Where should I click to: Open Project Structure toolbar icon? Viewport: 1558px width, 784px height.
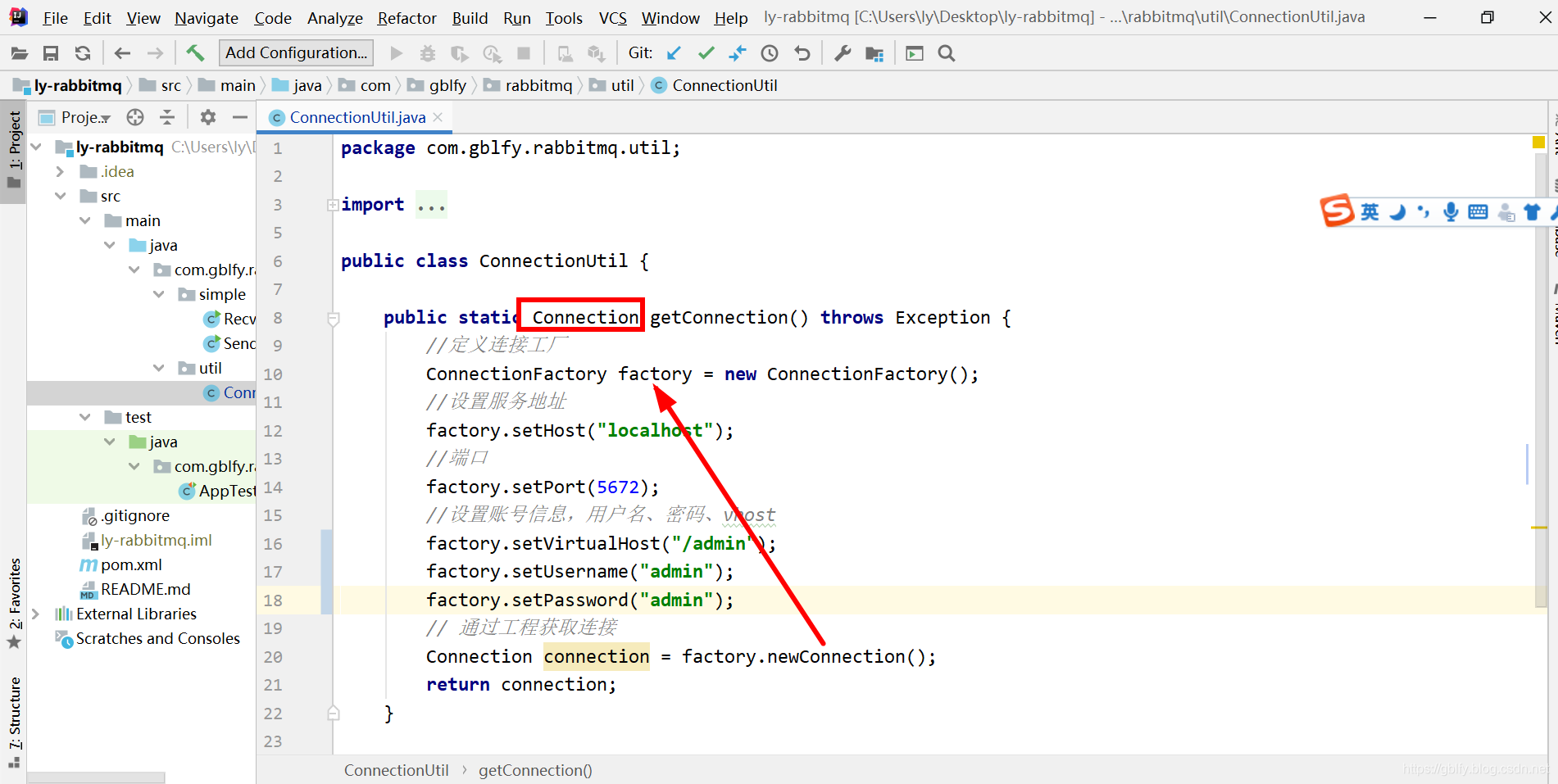(x=874, y=53)
